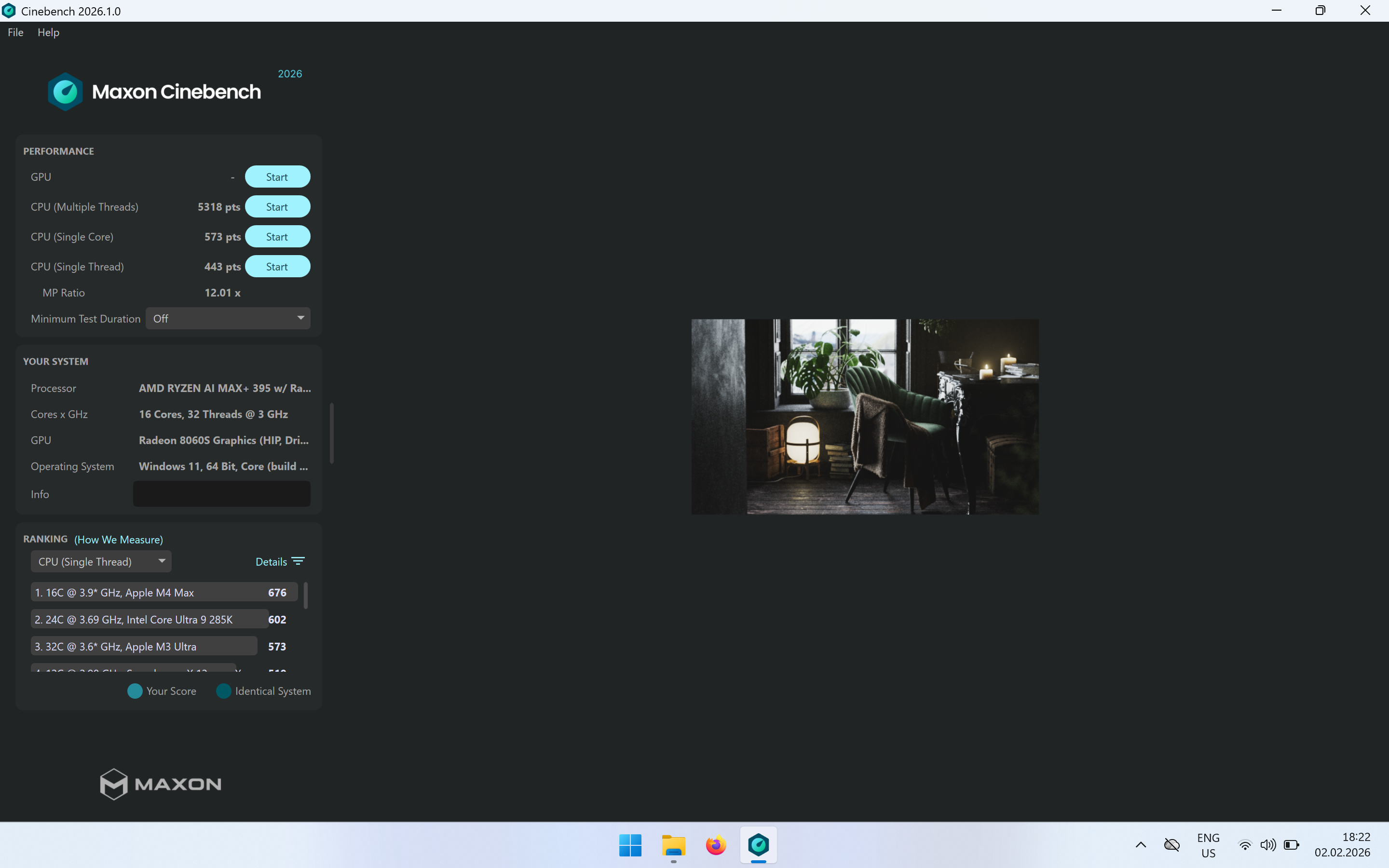The width and height of the screenshot is (1389, 868).
Task: Open the Windows Start menu
Action: (x=630, y=845)
